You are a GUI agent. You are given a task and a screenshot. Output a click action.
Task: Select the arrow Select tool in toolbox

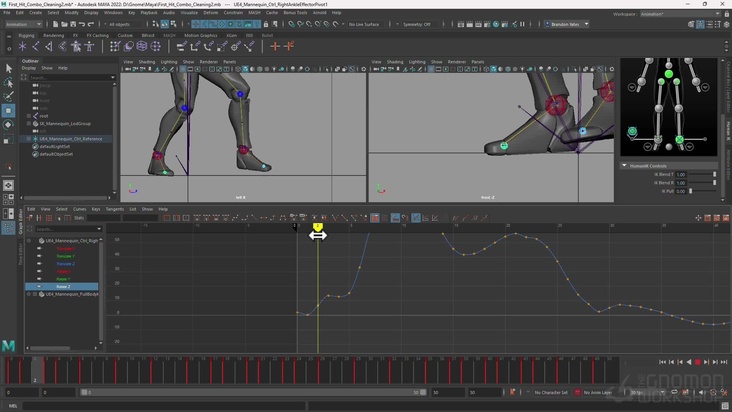pyautogui.click(x=9, y=68)
